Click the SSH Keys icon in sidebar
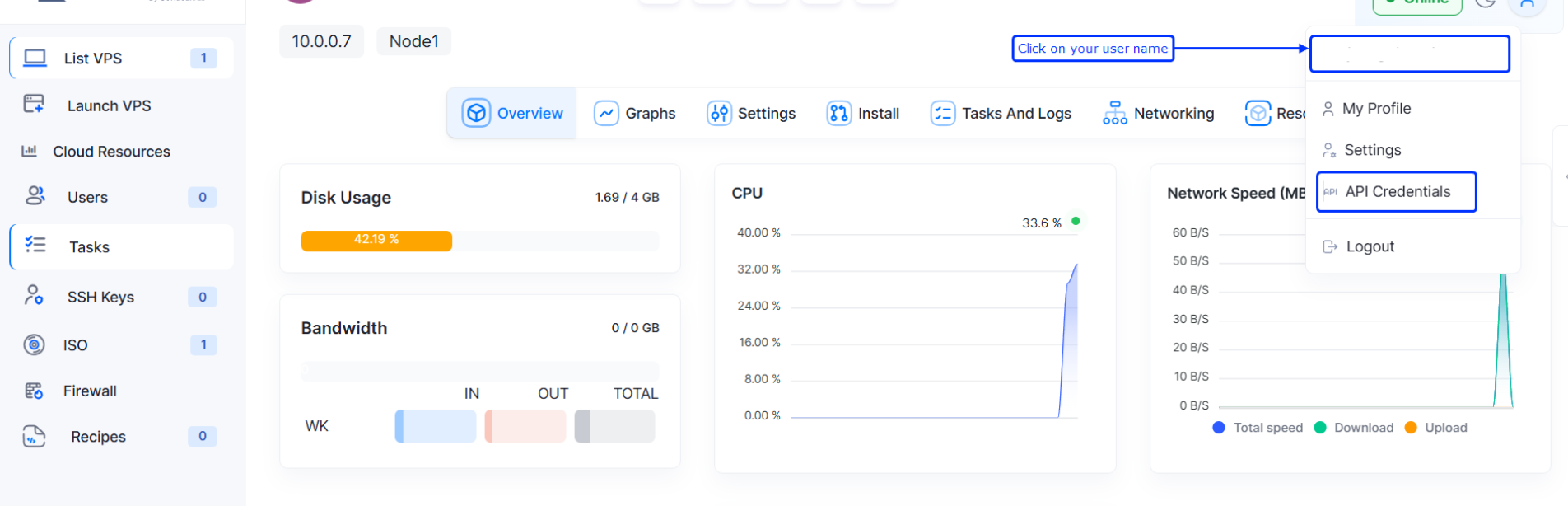 point(34,295)
